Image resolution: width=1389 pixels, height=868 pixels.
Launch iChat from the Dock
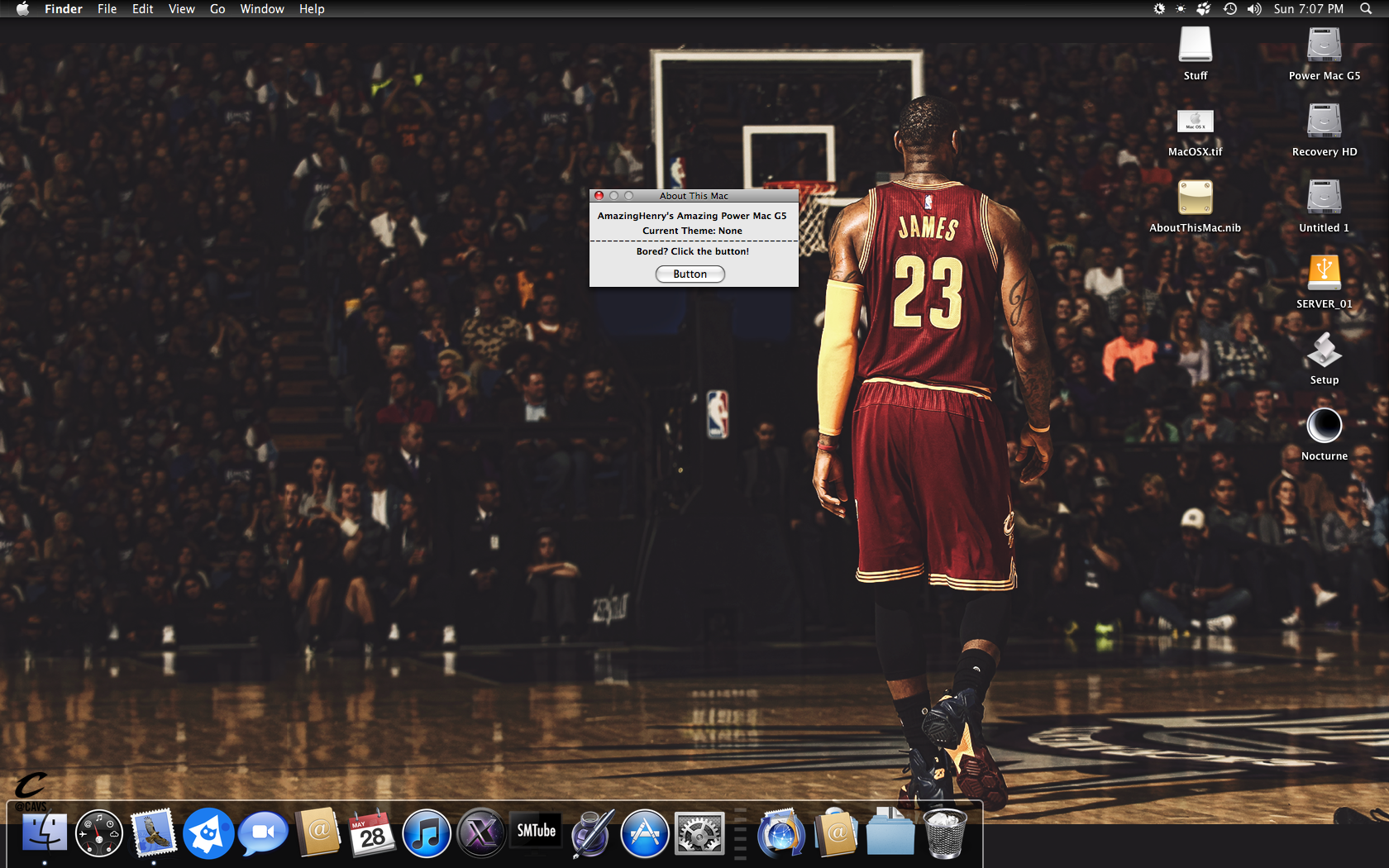click(x=263, y=832)
